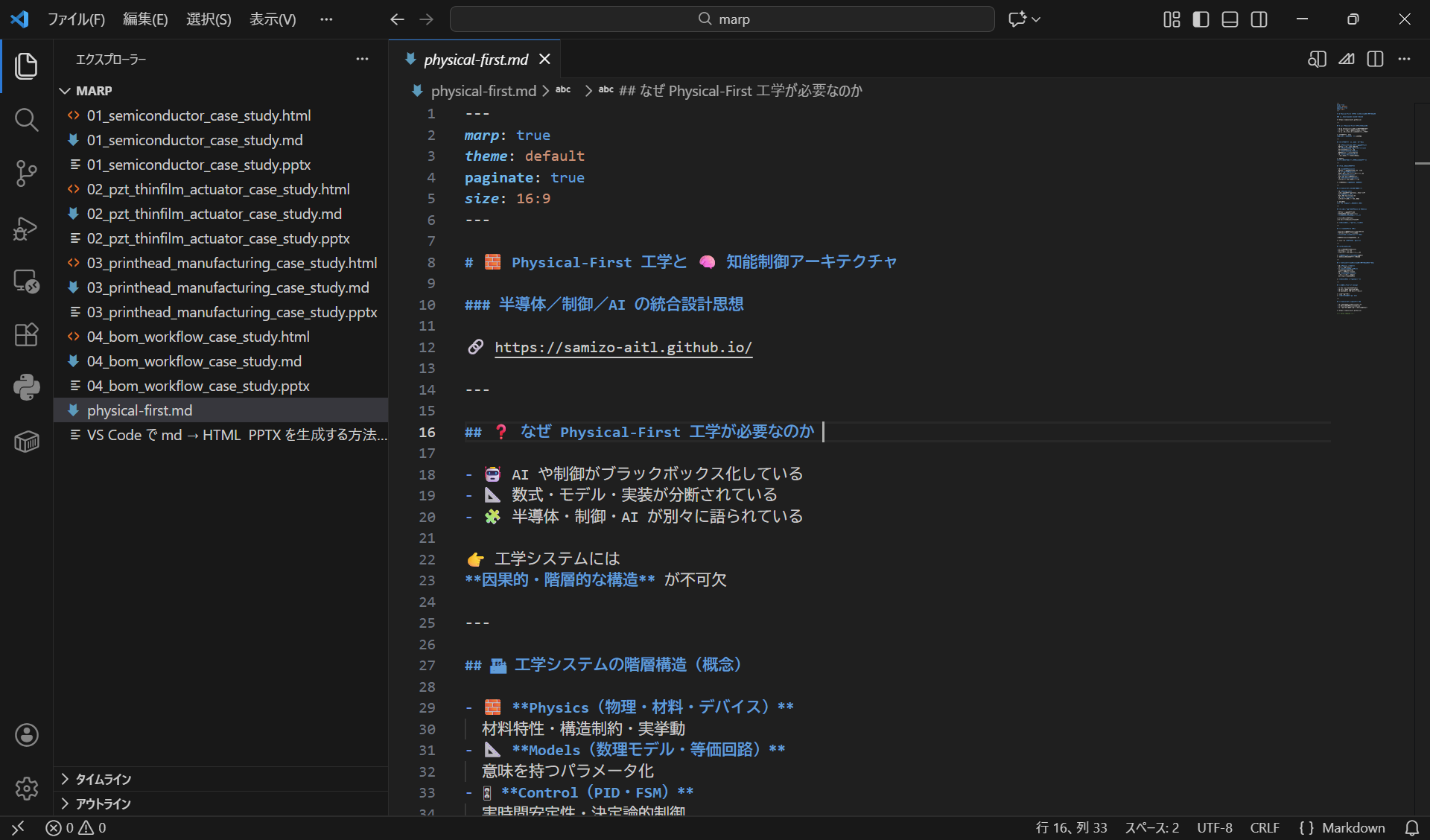The image size is (1430, 840).
Task: Toggle the primary sidebar visibility
Action: pyautogui.click(x=1200, y=19)
